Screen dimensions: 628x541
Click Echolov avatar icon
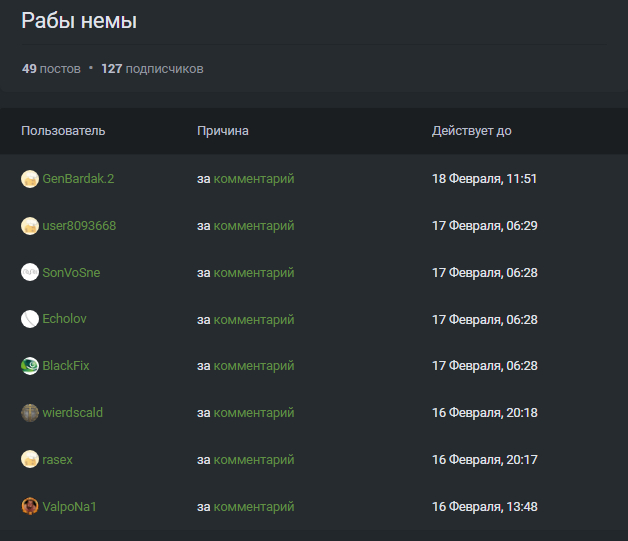click(x=29, y=319)
